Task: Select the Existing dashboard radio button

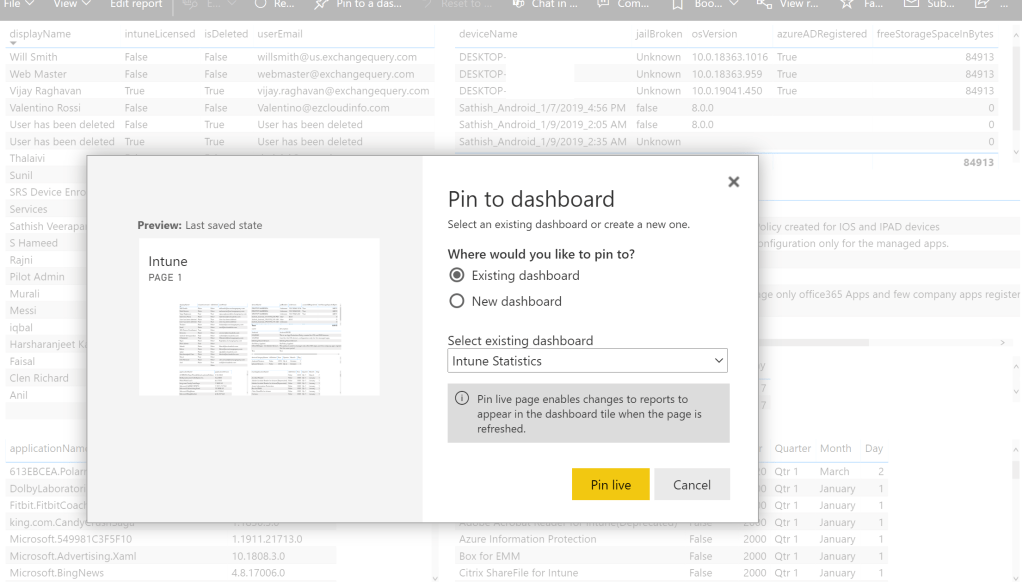Action: coord(457,275)
